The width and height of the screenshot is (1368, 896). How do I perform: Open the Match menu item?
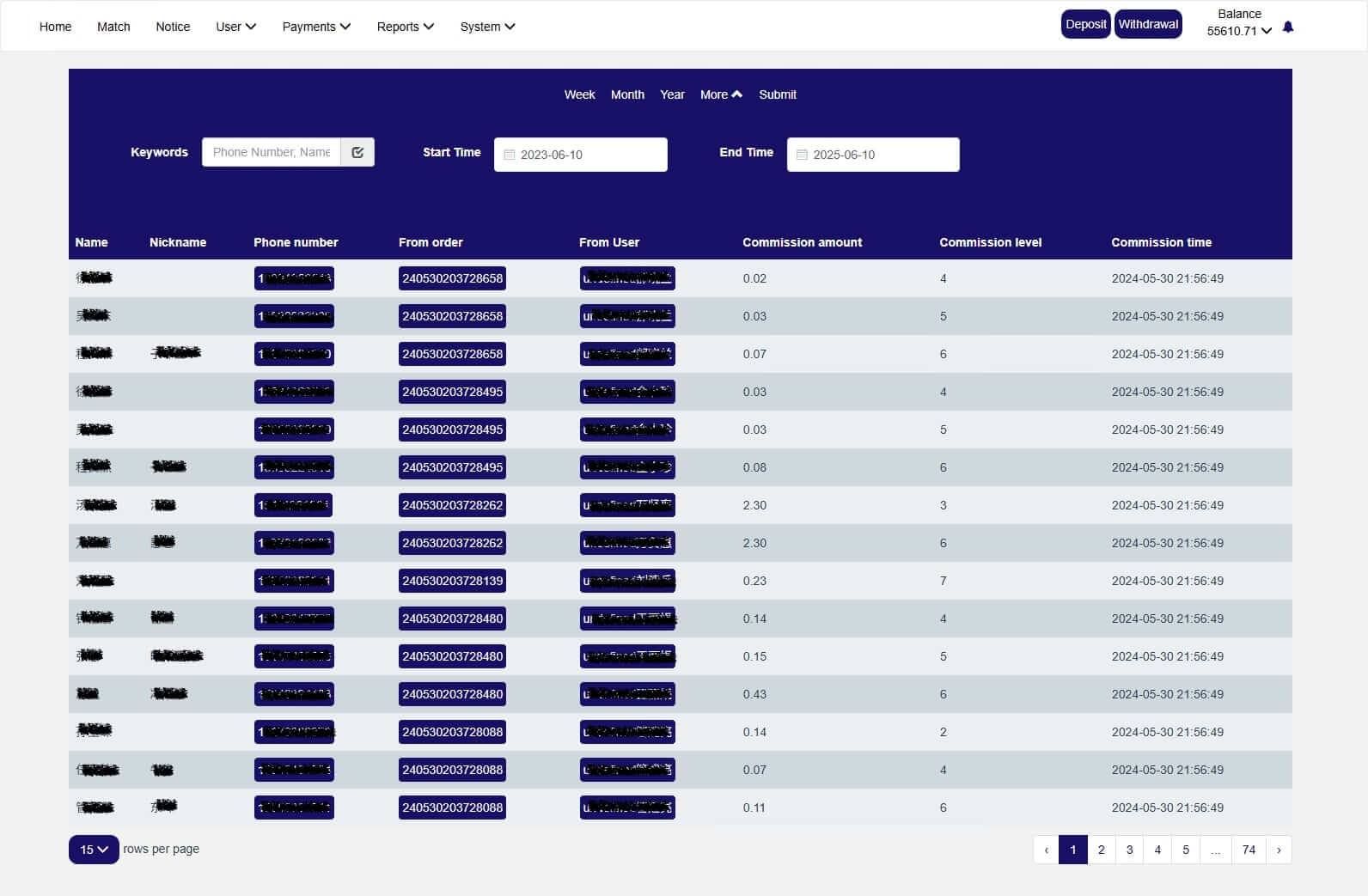(x=113, y=27)
